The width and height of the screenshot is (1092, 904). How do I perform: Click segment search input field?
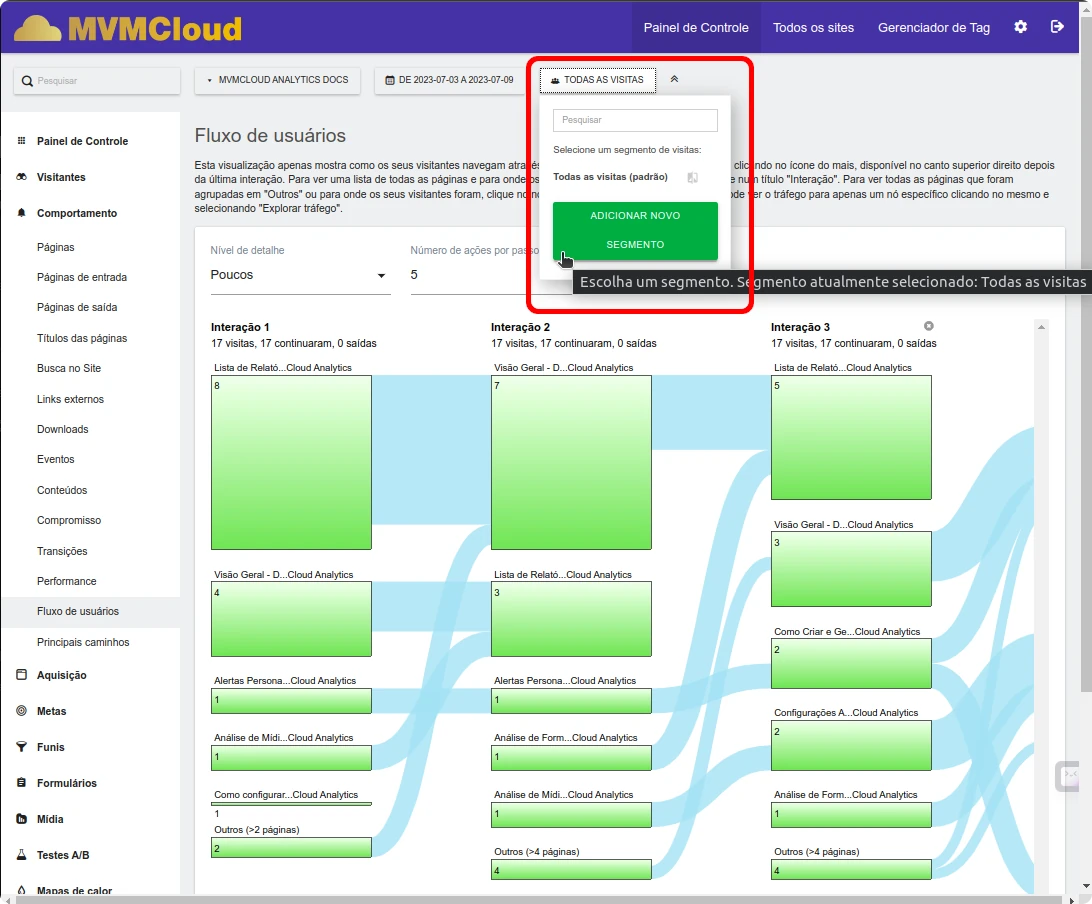coord(635,120)
